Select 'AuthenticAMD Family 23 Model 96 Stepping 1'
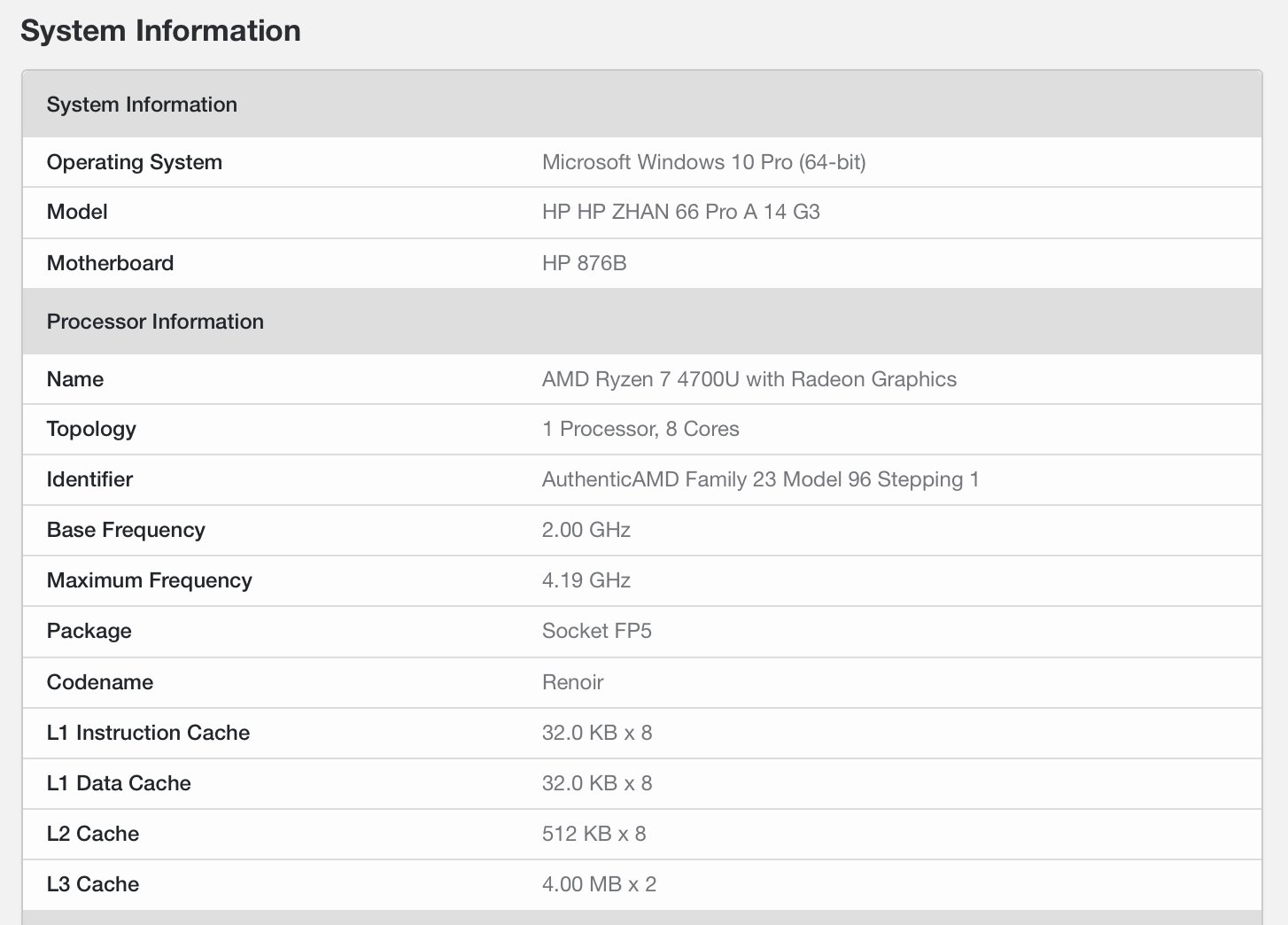This screenshot has width=1288, height=925. (x=761, y=479)
